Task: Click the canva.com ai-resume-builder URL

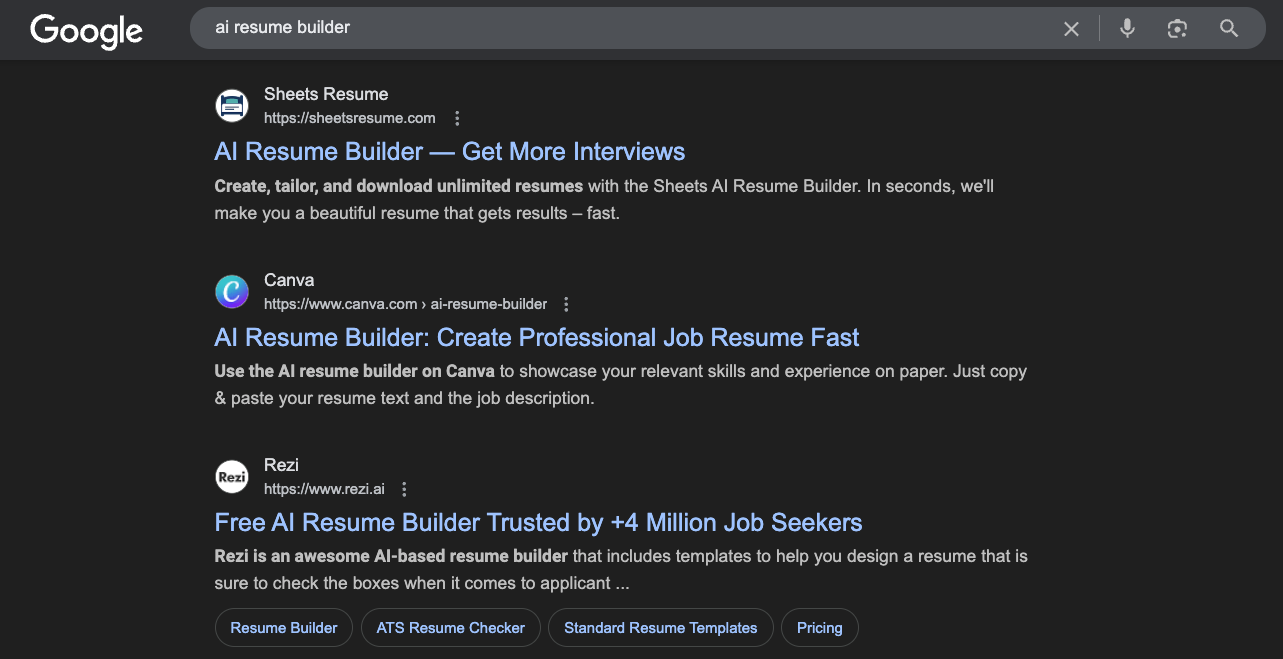Action: pyautogui.click(x=406, y=304)
